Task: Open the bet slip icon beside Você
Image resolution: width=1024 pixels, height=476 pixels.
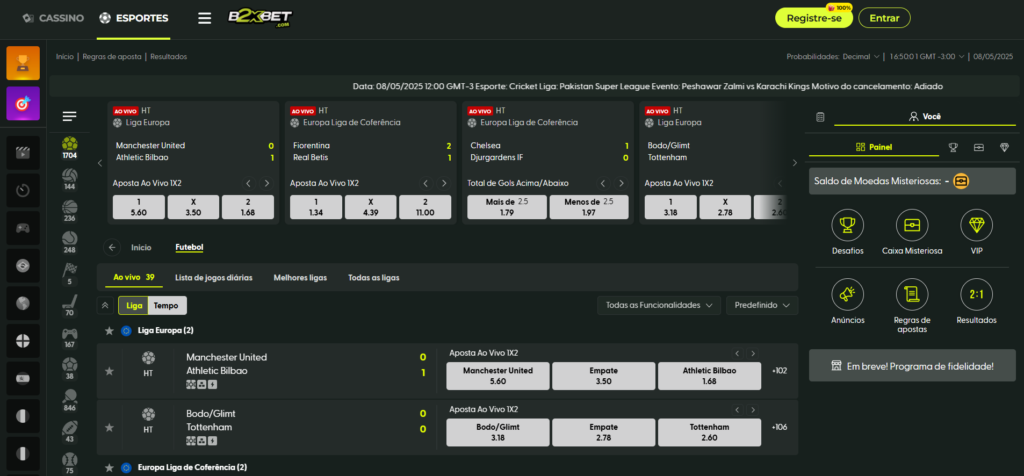Action: point(820,116)
